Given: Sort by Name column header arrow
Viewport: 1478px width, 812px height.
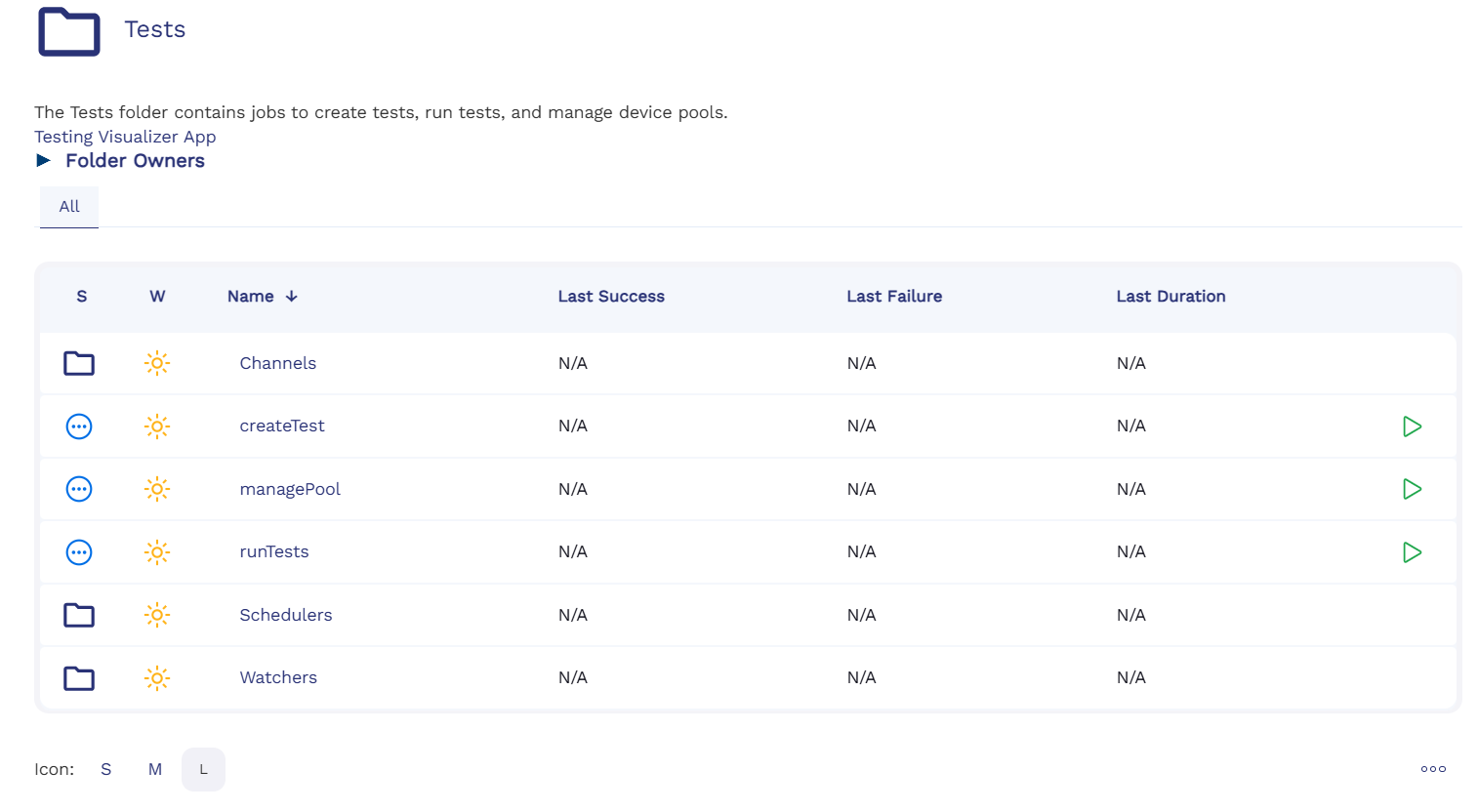Looking at the screenshot, I should (291, 297).
